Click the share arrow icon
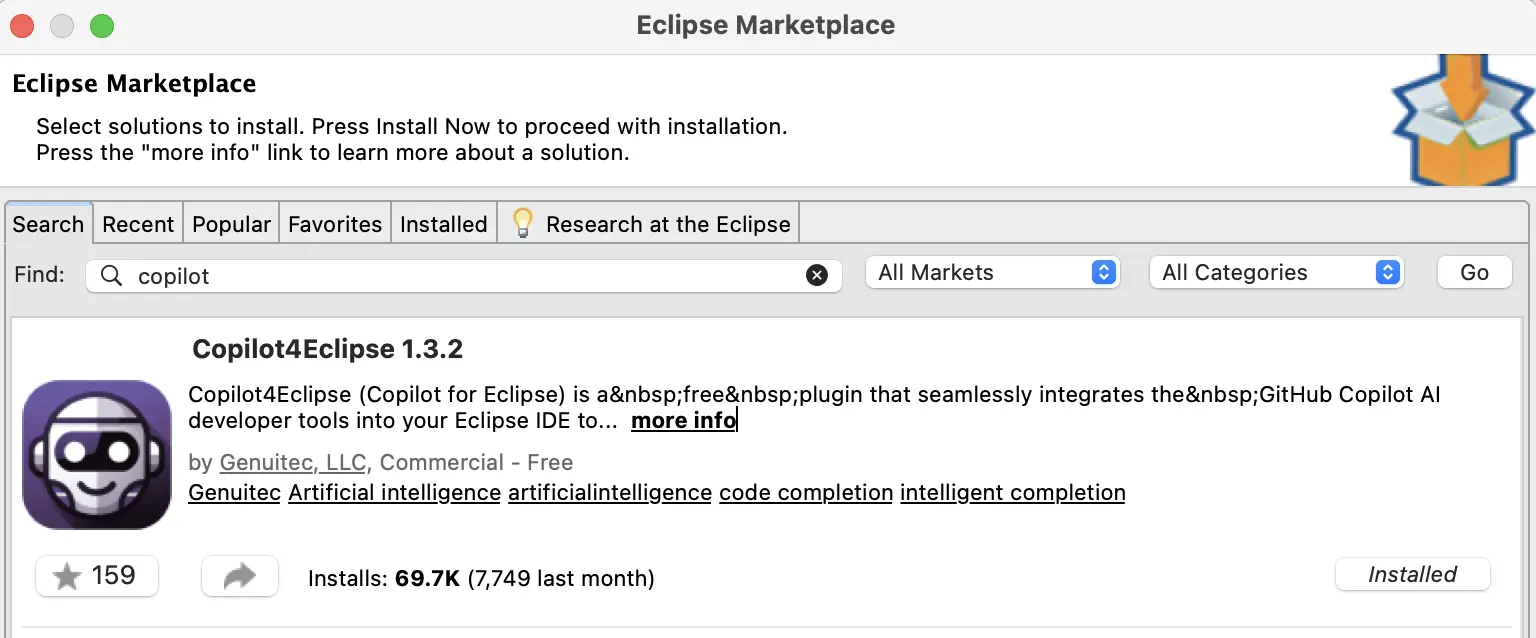Viewport: 1536px width, 638px height. (239, 576)
